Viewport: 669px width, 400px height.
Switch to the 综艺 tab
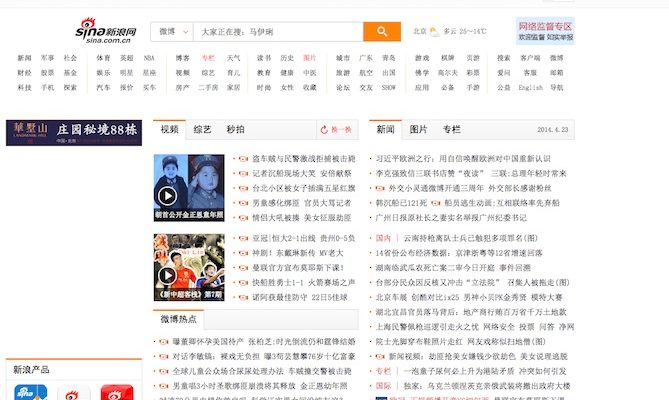[x=202, y=130]
